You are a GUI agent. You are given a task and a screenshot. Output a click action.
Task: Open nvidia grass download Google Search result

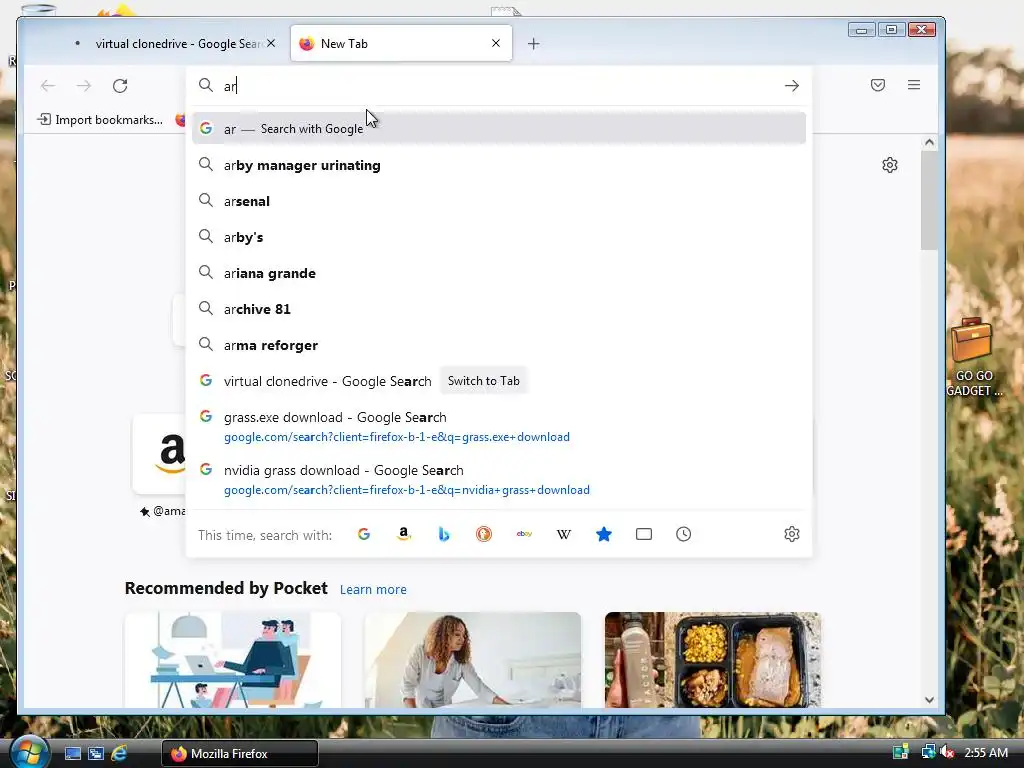point(499,479)
